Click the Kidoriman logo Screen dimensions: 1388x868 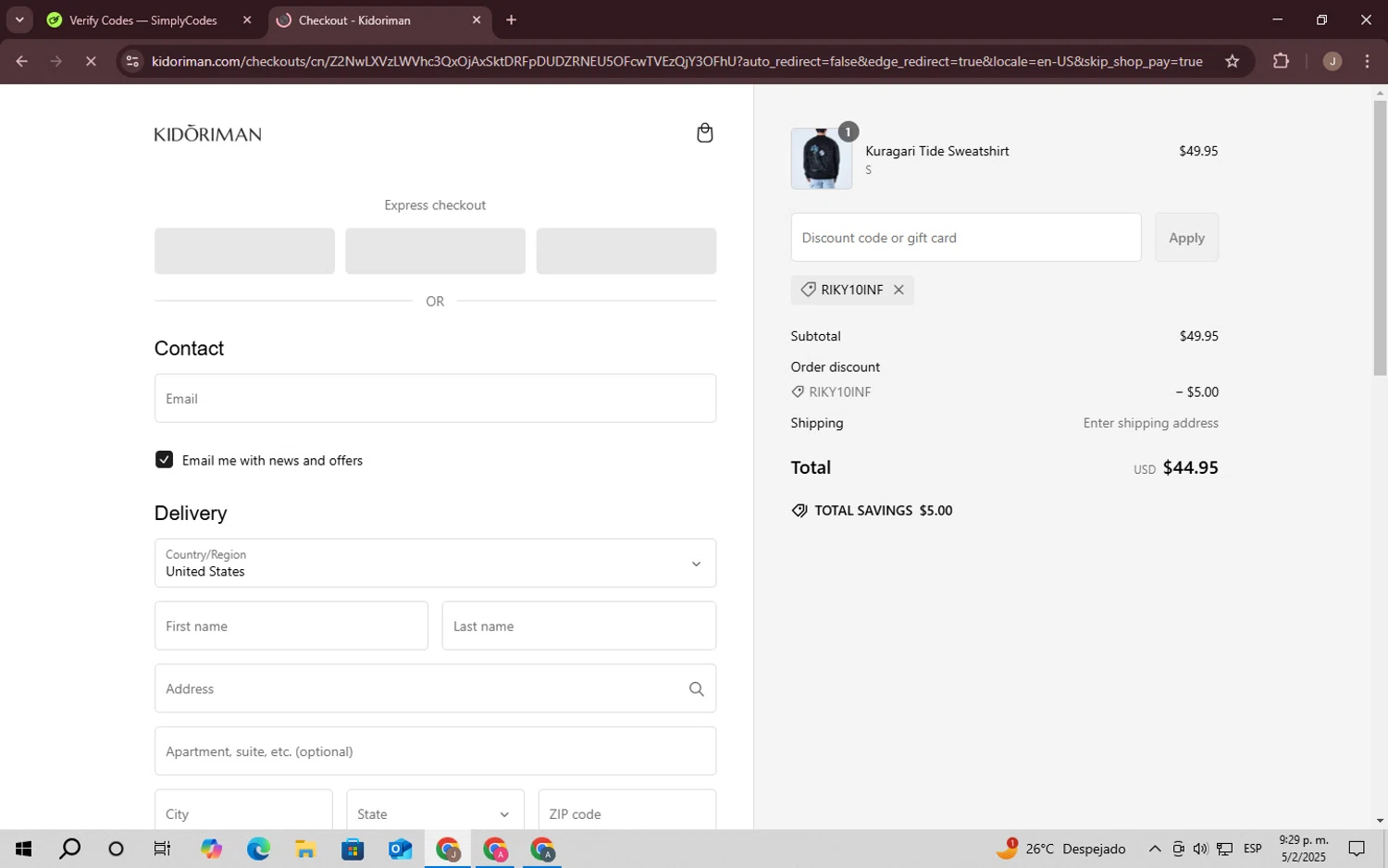pos(207,134)
